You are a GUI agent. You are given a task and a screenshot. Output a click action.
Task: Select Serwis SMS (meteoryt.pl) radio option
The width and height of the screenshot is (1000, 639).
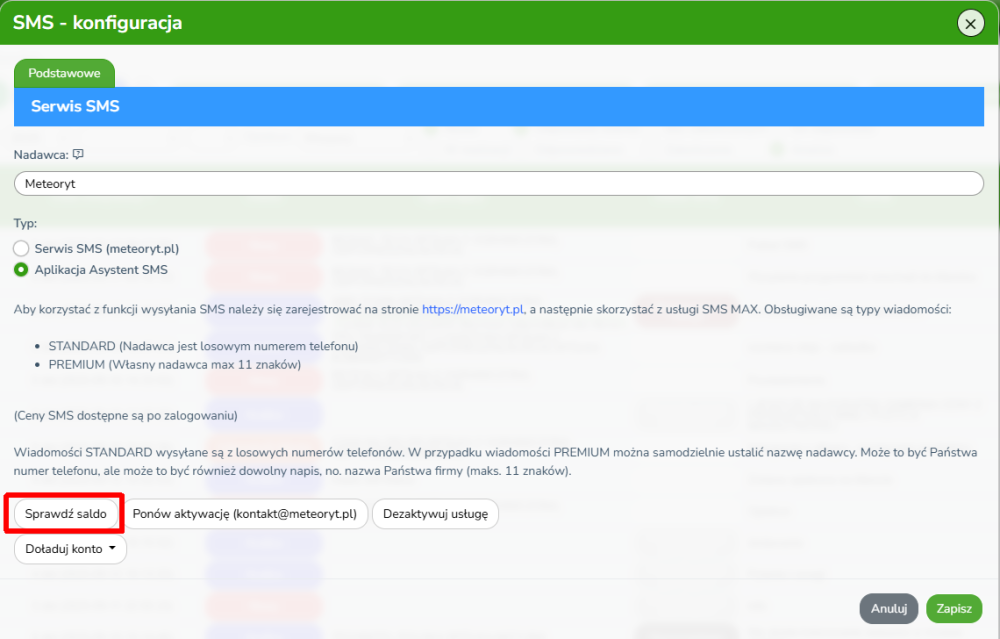coord(21,248)
